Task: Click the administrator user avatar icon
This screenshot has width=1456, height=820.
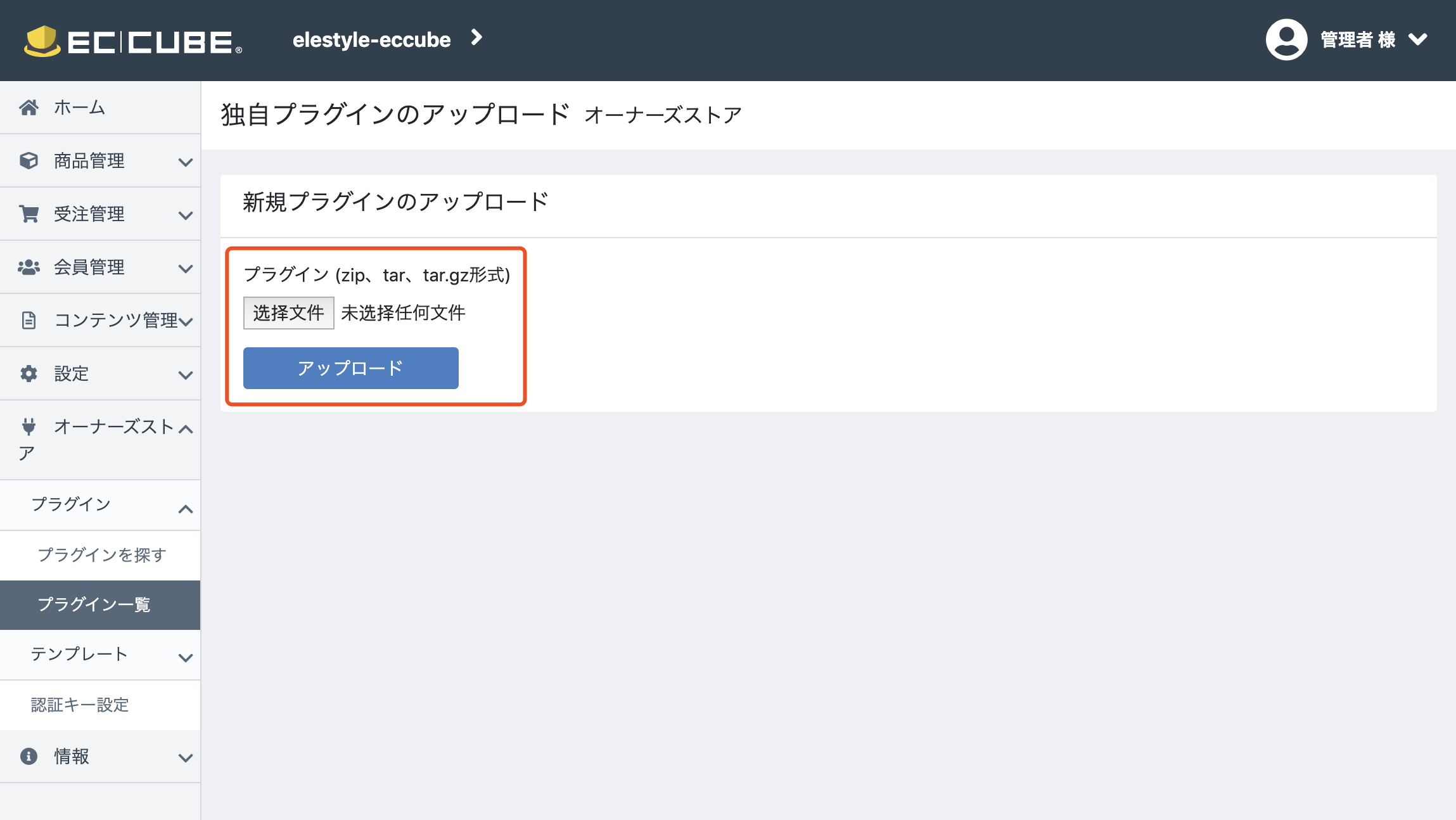Action: coord(1286,40)
